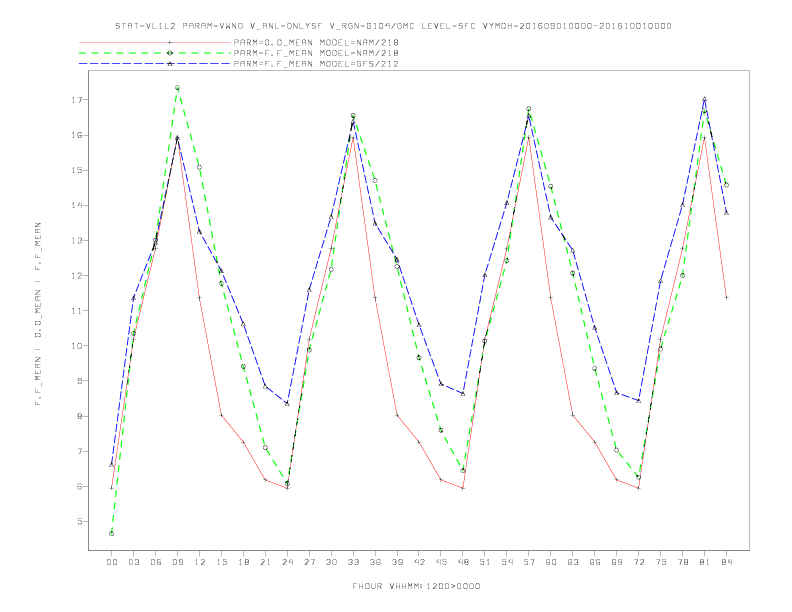Click the x-axis tick label 33
Viewport: 792px width, 612px height.
pos(353,562)
